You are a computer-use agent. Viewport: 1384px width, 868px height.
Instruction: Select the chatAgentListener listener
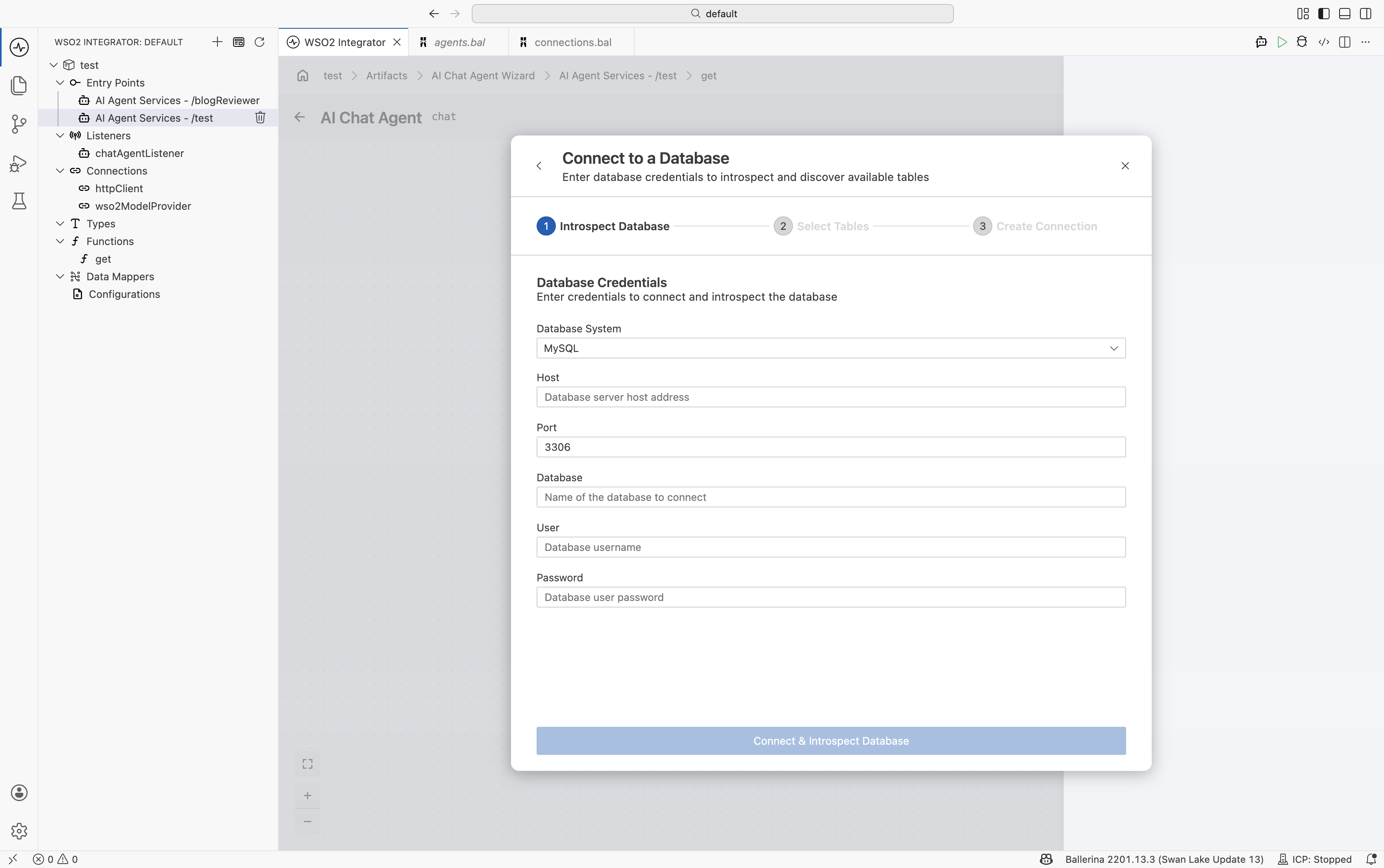(139, 153)
